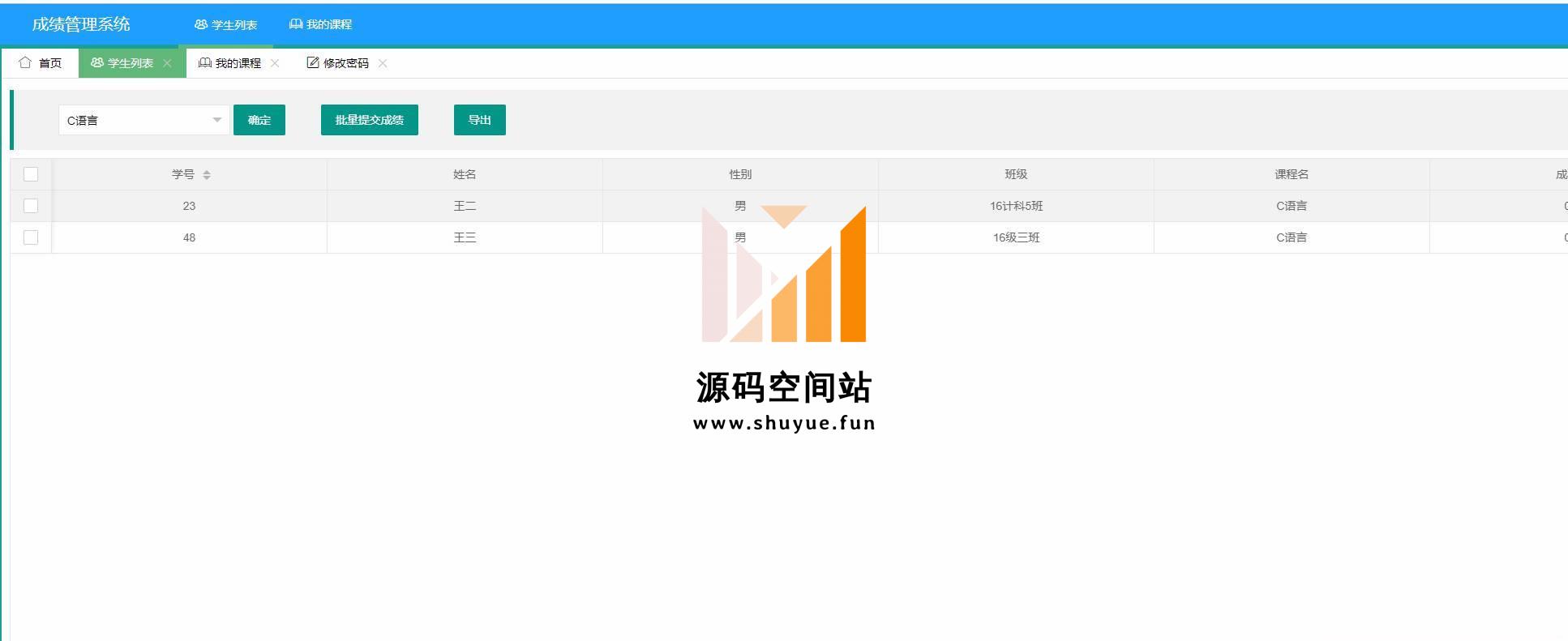Viewport: 1568px width, 641px height.
Task: Click the C语言 cell in 王三 row
Action: 1292,237
